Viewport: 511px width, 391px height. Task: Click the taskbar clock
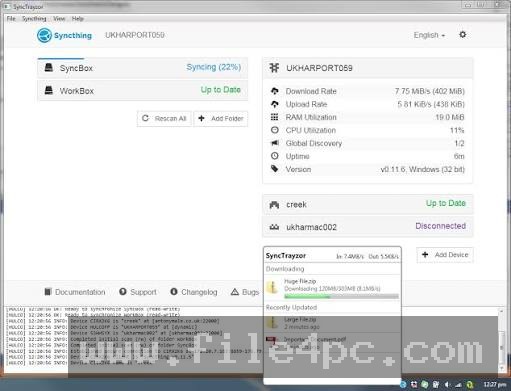point(495,385)
